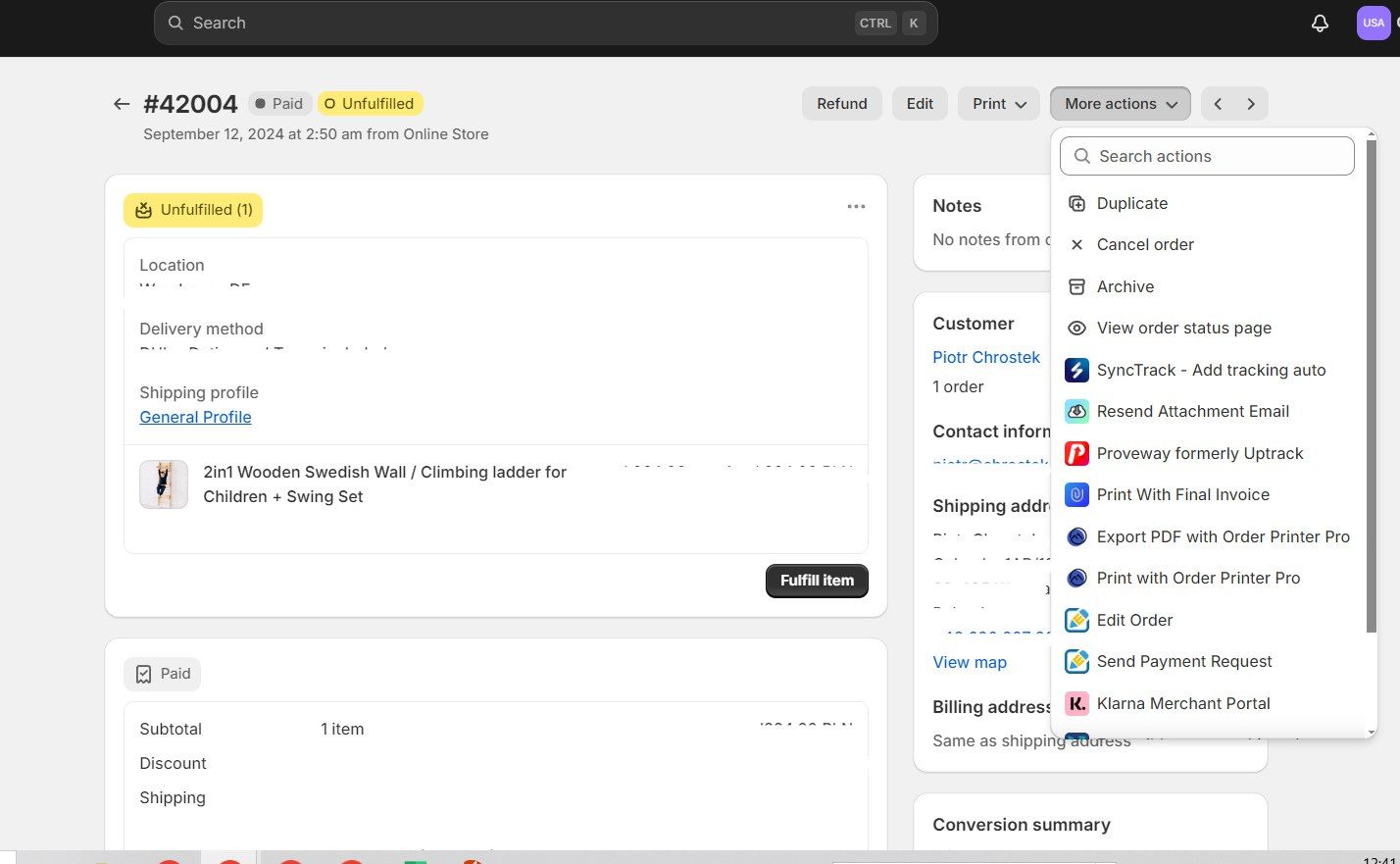Open the General Profile shipping profile link
The height and width of the screenshot is (864, 1400).
click(x=195, y=417)
